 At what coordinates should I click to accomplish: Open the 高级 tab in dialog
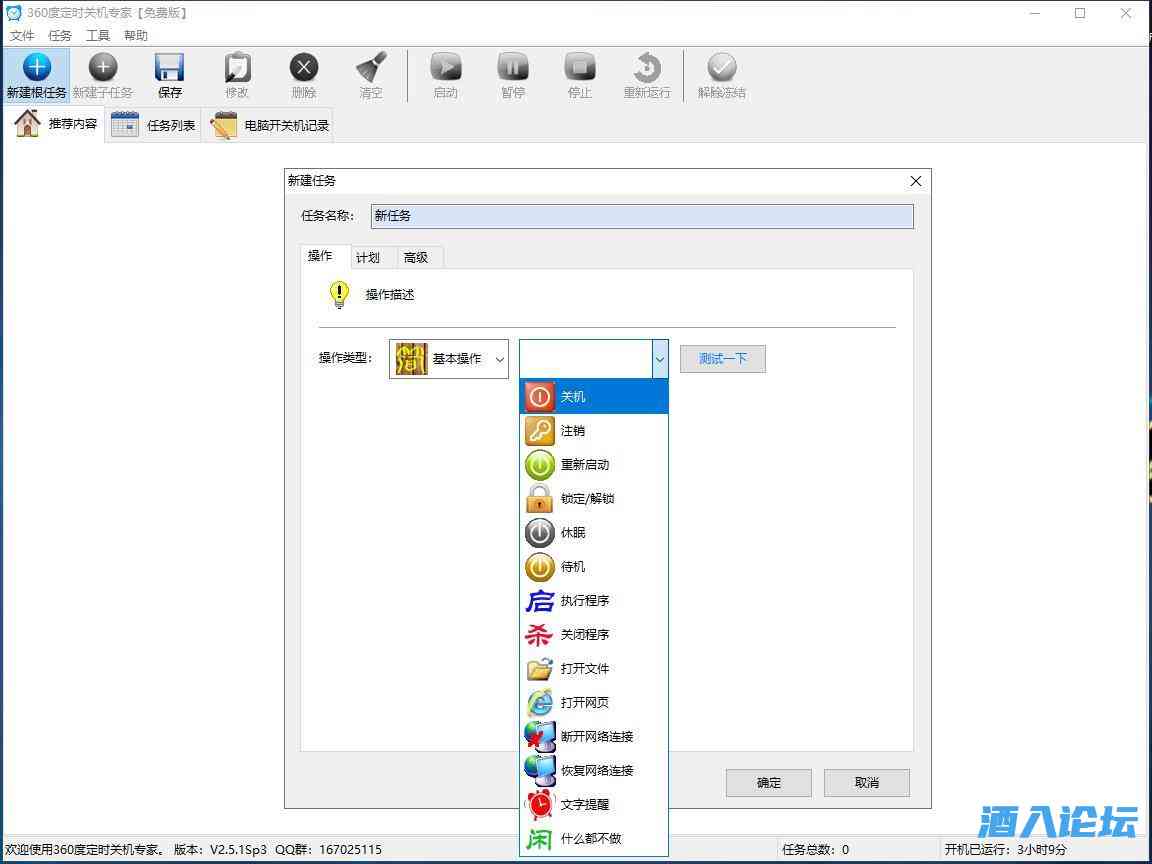click(x=416, y=258)
